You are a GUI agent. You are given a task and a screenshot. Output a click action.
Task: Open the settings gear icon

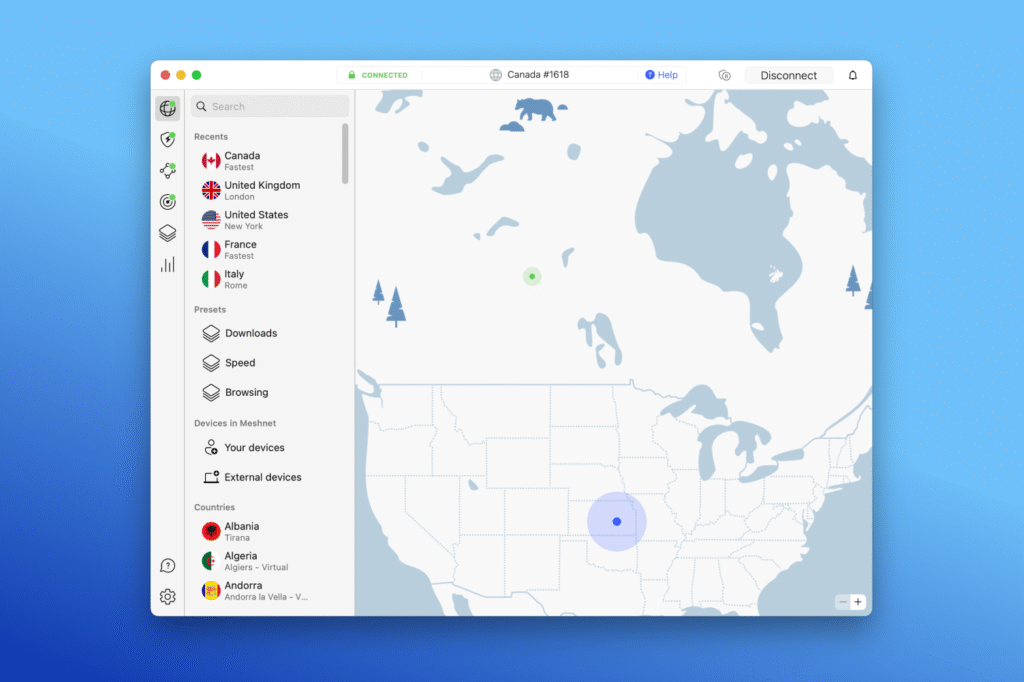tap(167, 597)
